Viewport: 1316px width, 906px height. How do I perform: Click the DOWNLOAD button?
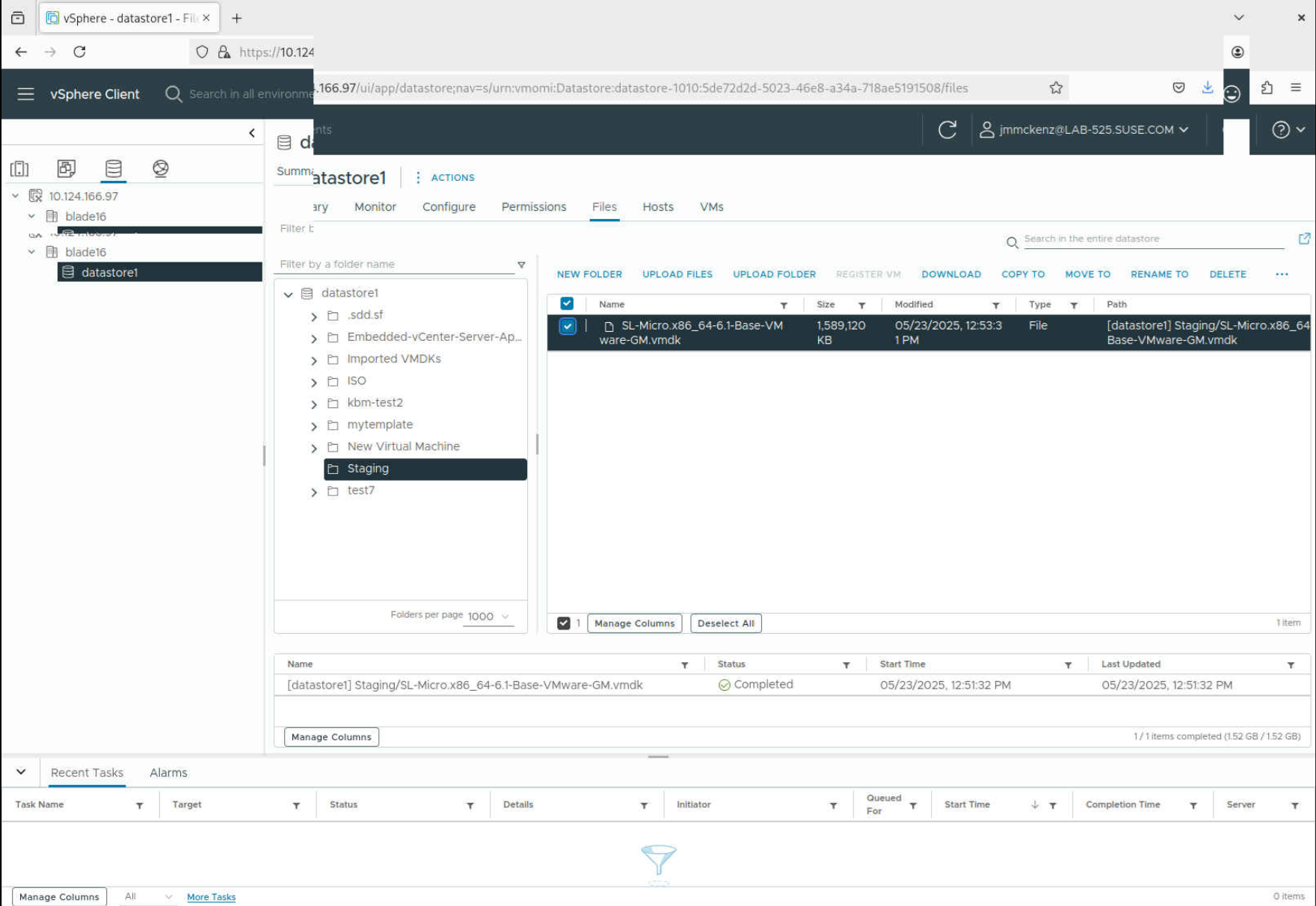[x=950, y=274]
